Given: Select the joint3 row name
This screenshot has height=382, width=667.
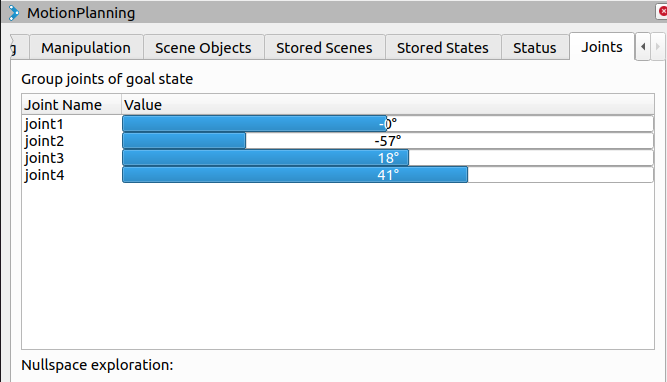Looking at the screenshot, I should coord(44,158).
